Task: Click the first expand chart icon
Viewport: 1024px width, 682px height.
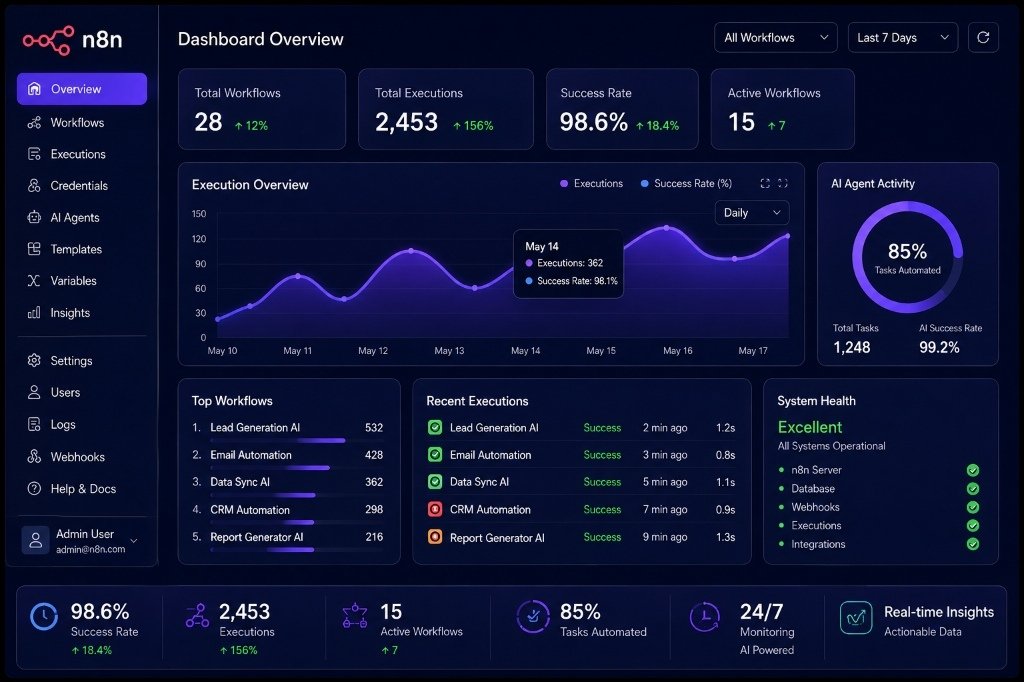Action: [x=765, y=184]
